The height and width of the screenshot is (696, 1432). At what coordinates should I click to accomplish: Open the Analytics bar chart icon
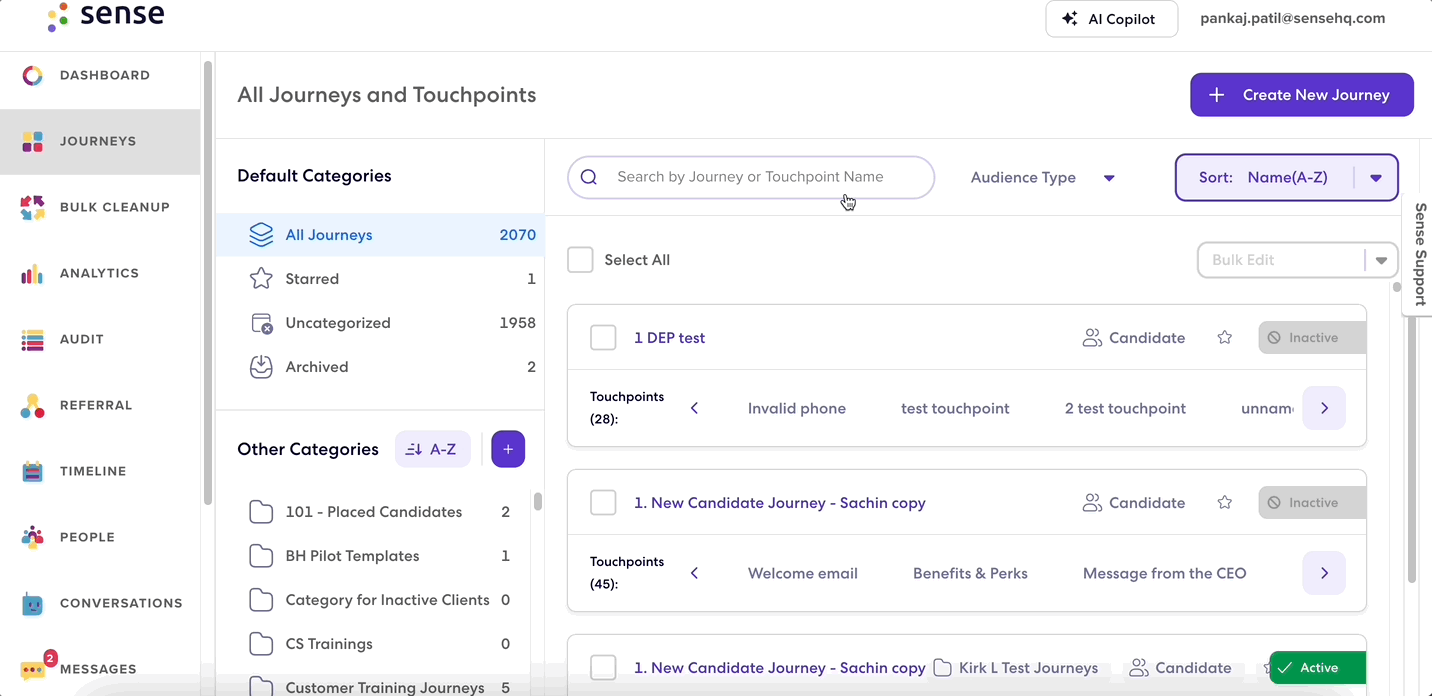[33, 273]
